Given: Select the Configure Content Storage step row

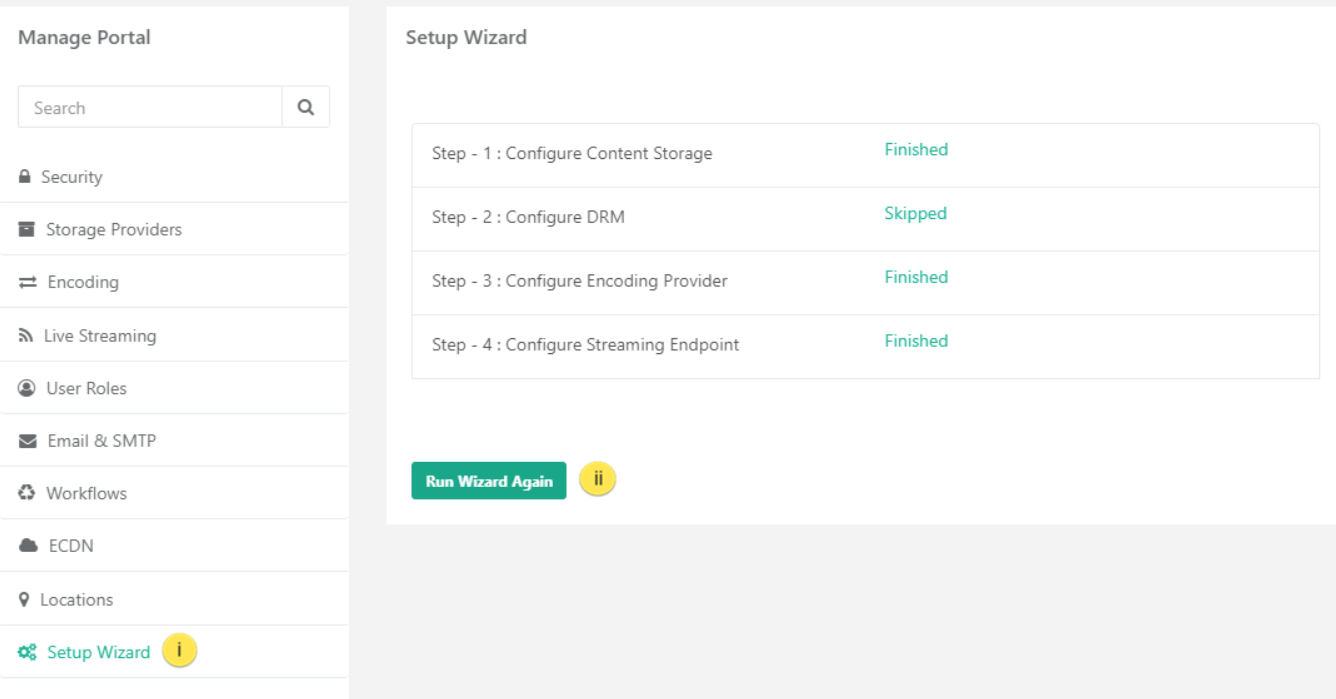Looking at the screenshot, I should pos(866,155).
